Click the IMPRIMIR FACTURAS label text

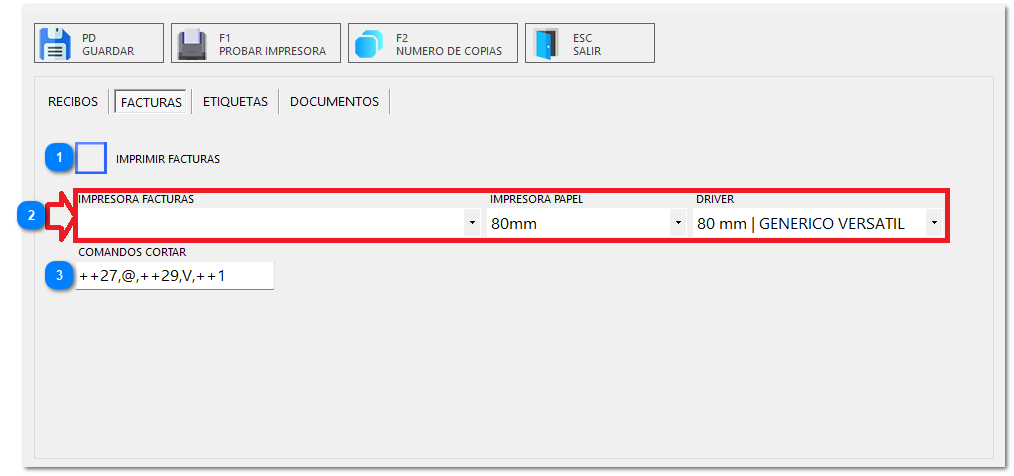coord(168,159)
